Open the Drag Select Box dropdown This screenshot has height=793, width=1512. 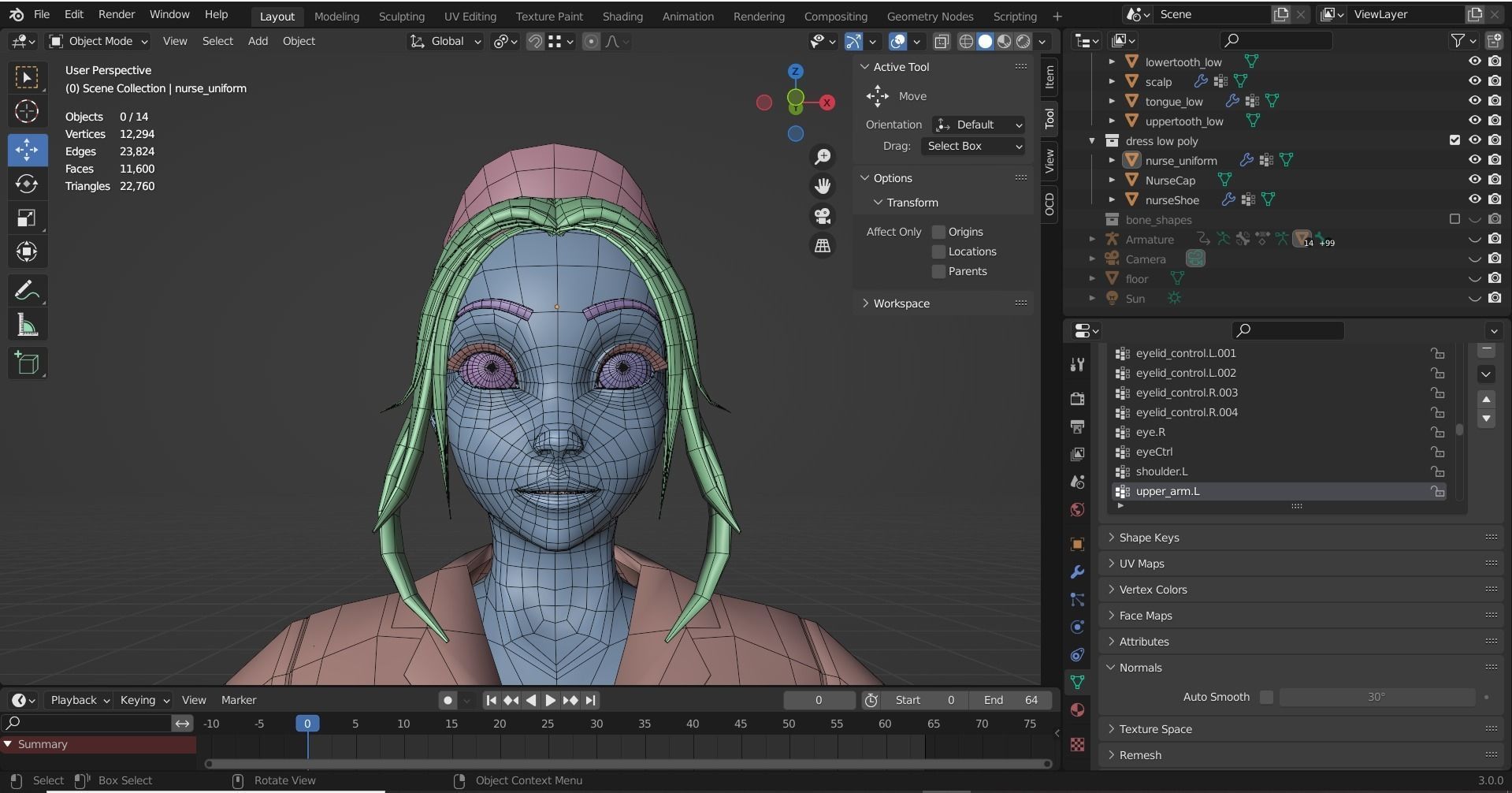[974, 146]
